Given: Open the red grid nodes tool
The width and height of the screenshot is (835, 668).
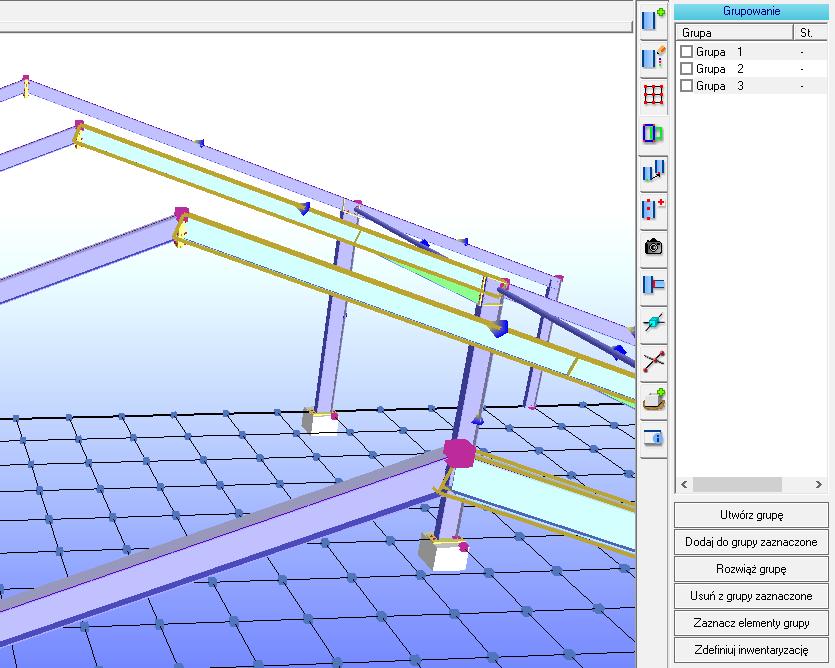Looking at the screenshot, I should pyautogui.click(x=653, y=95).
